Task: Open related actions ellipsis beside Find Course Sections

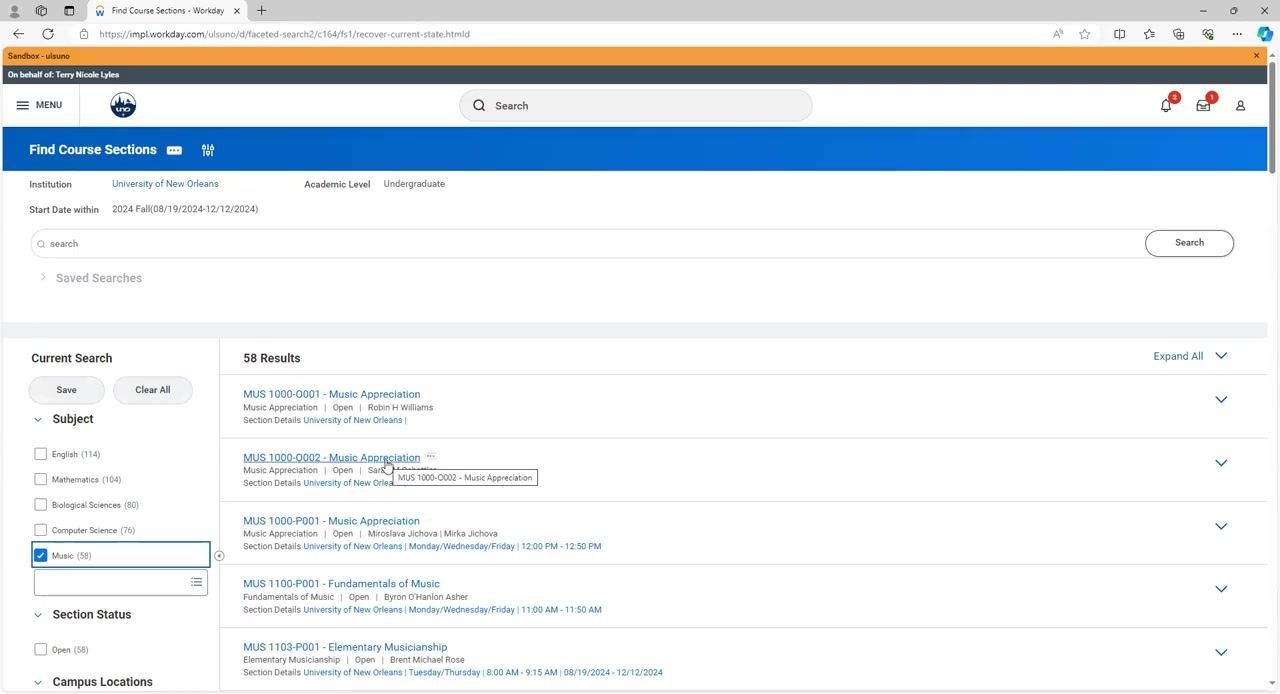Action: pyautogui.click(x=174, y=150)
